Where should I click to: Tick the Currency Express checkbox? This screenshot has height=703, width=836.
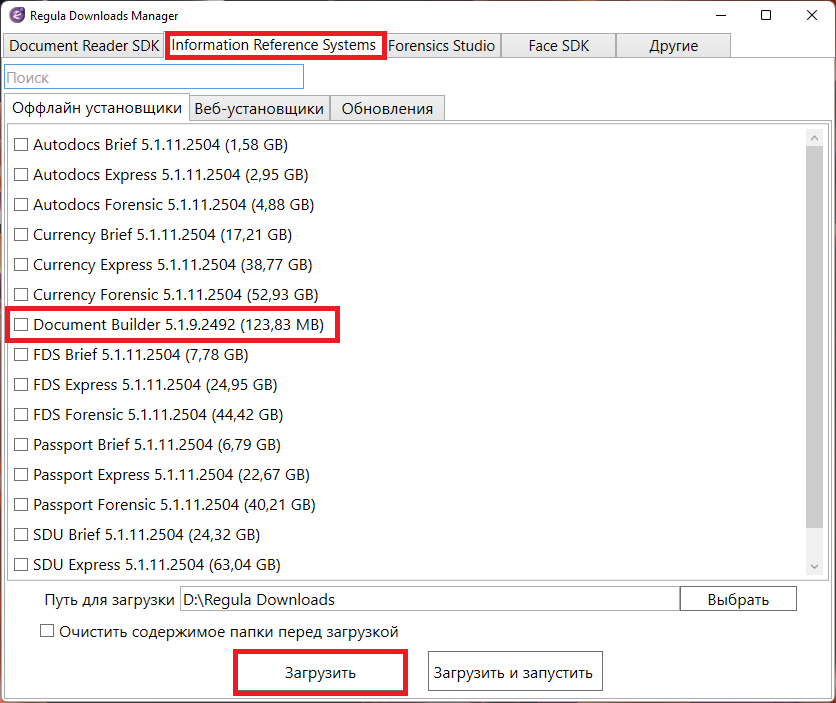pyautogui.click(x=21, y=264)
